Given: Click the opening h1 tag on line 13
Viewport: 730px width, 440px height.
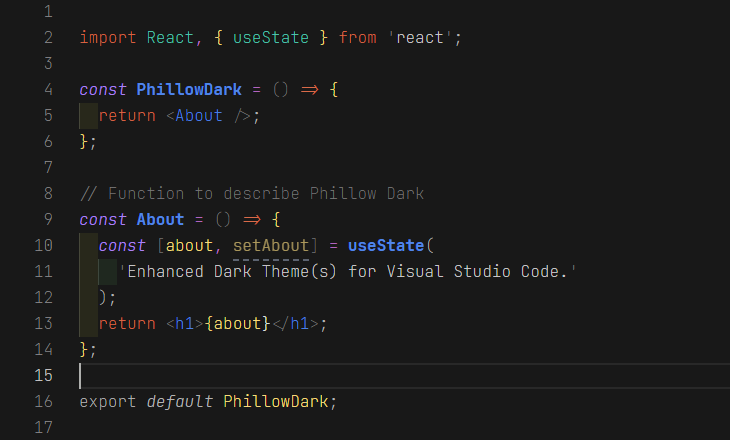Looking at the screenshot, I should coord(184,323).
